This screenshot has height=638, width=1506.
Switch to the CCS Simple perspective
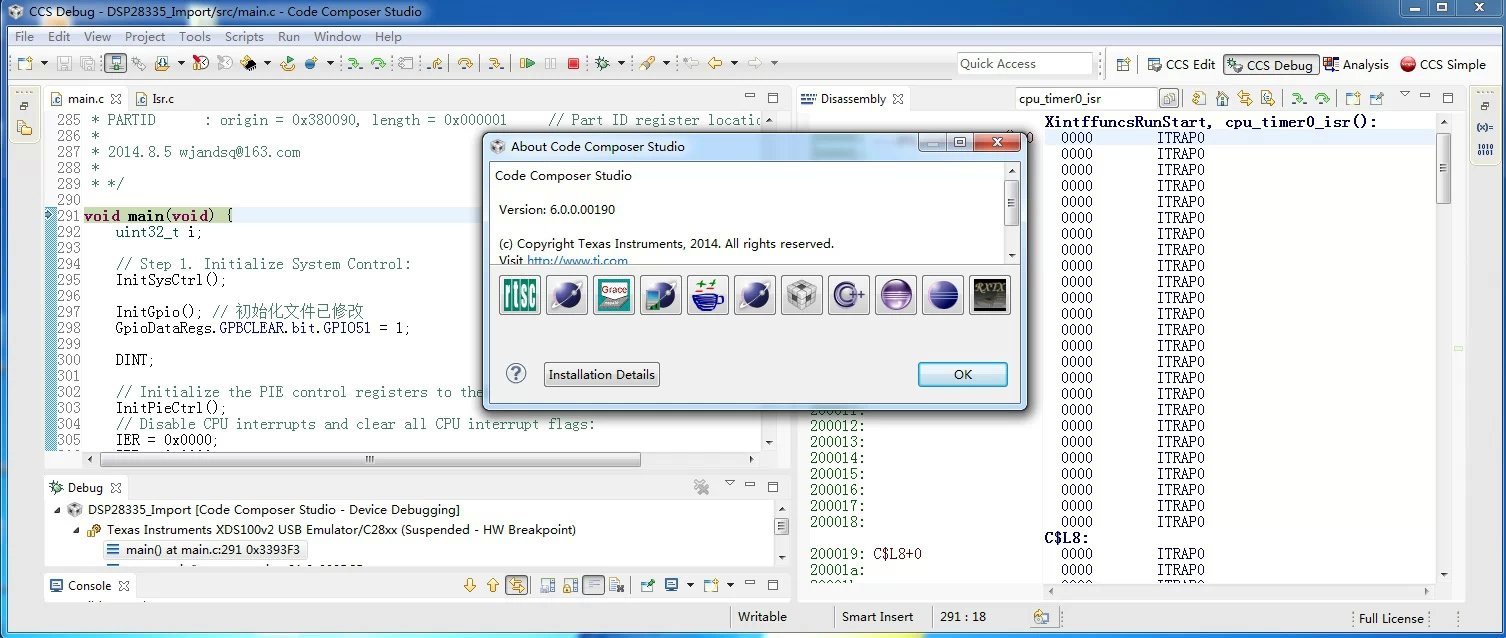tap(1443, 64)
